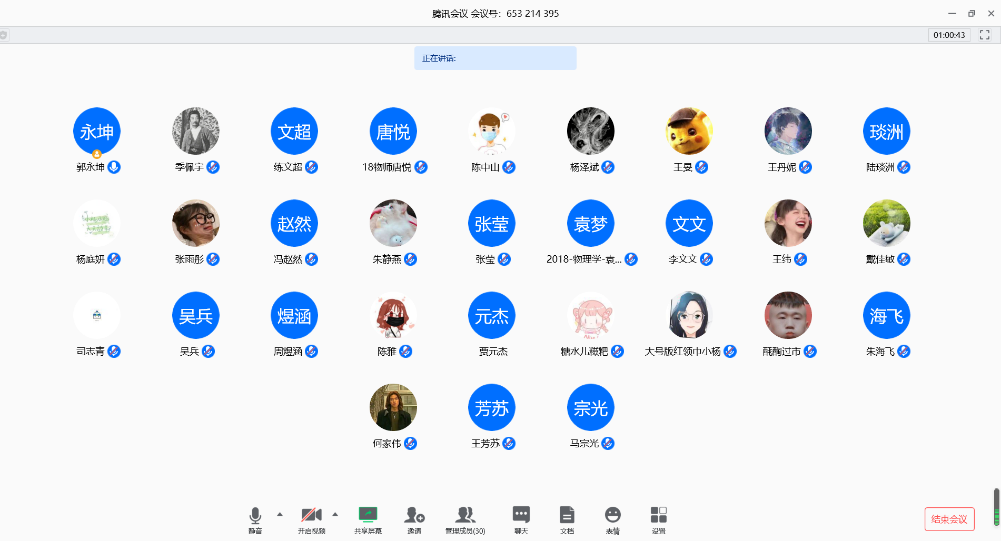Click the green volume level bar

click(x=996, y=506)
